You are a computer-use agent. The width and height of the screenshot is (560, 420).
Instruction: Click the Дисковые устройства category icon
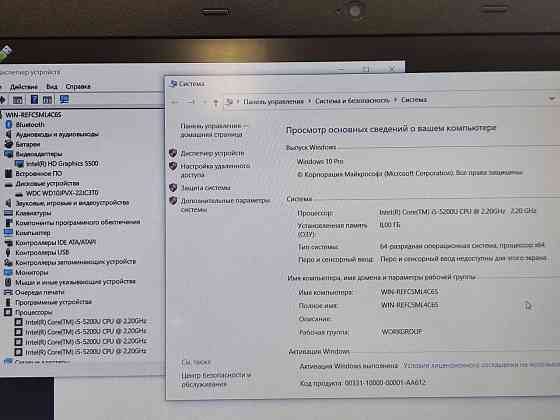[x=9, y=184]
